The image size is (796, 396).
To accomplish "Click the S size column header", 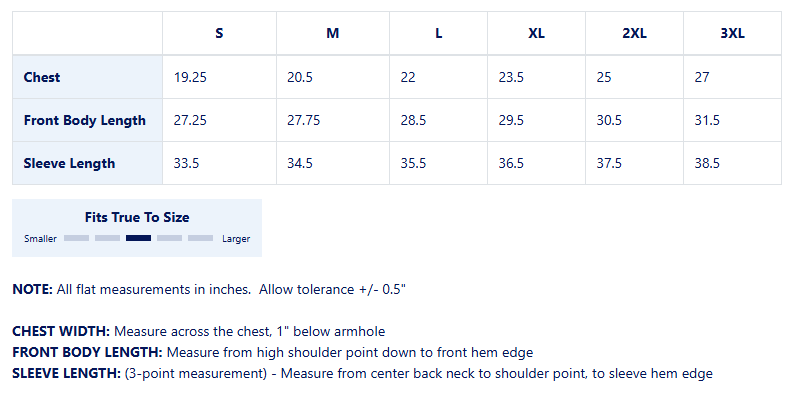I will click(x=219, y=34).
